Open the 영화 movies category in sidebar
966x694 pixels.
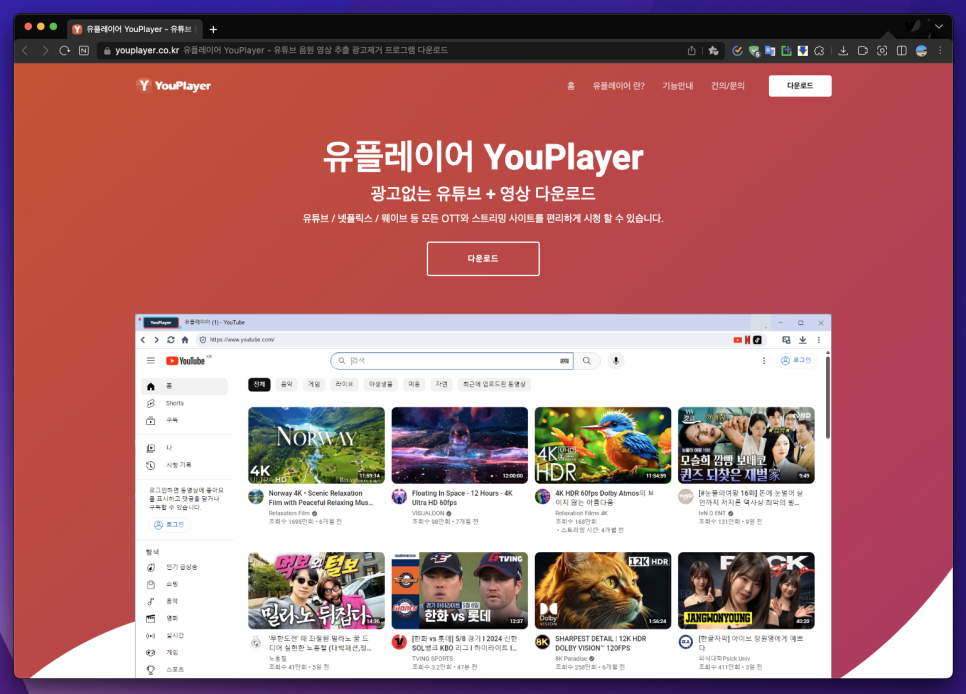tap(165, 616)
